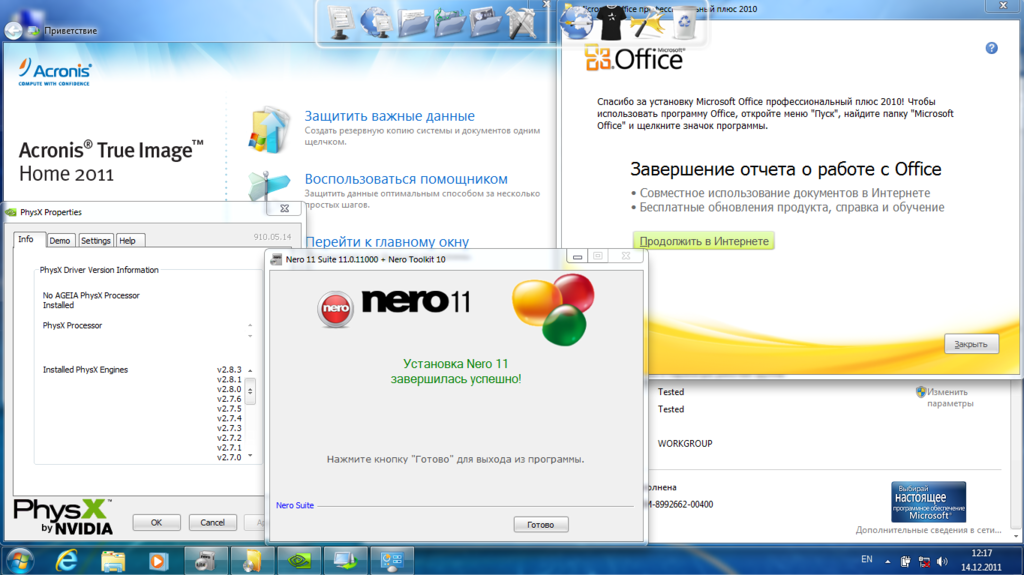The width and height of the screenshot is (1024, 575).
Task: Switch to PhysX Info tab
Action: tap(26, 239)
